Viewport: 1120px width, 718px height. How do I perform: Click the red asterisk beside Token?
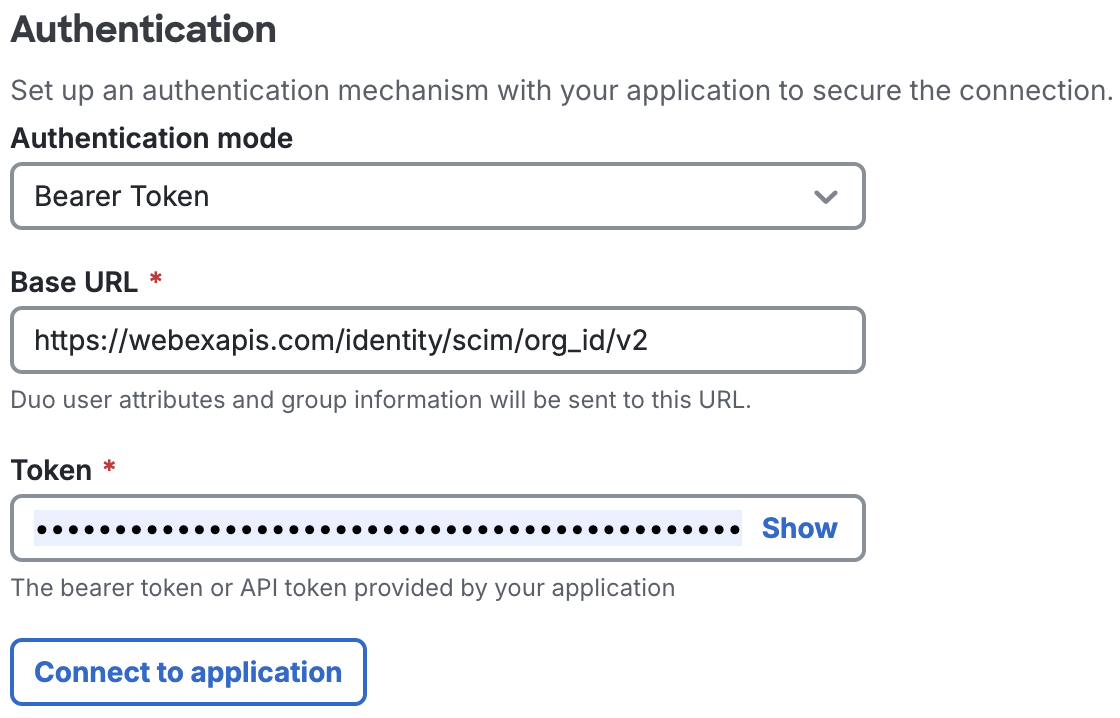point(109,468)
